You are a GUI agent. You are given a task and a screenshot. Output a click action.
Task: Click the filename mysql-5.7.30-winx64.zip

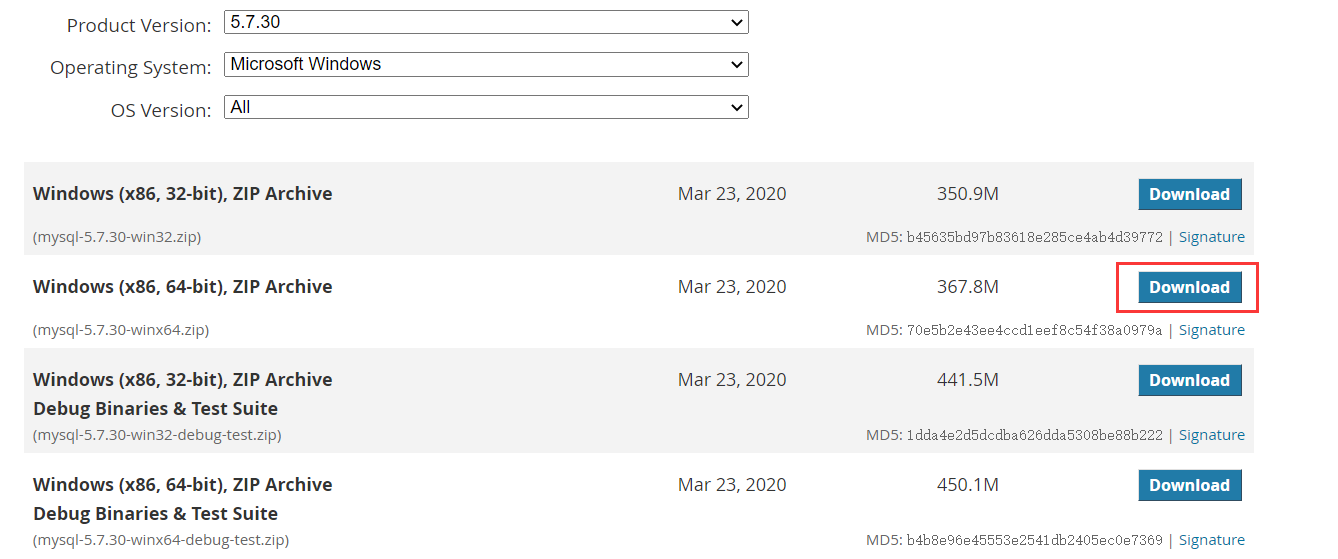tap(121, 330)
